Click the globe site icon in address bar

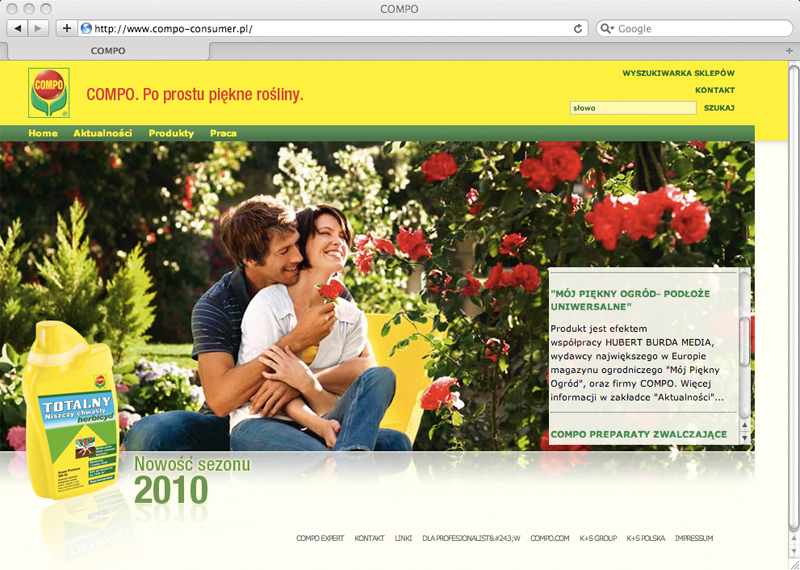[86, 29]
